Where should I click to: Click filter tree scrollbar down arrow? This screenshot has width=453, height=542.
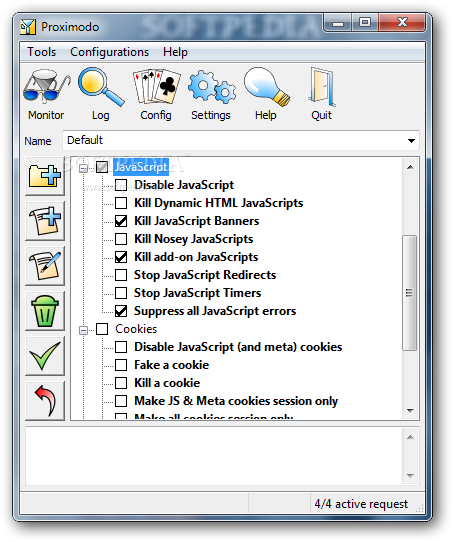[410, 411]
